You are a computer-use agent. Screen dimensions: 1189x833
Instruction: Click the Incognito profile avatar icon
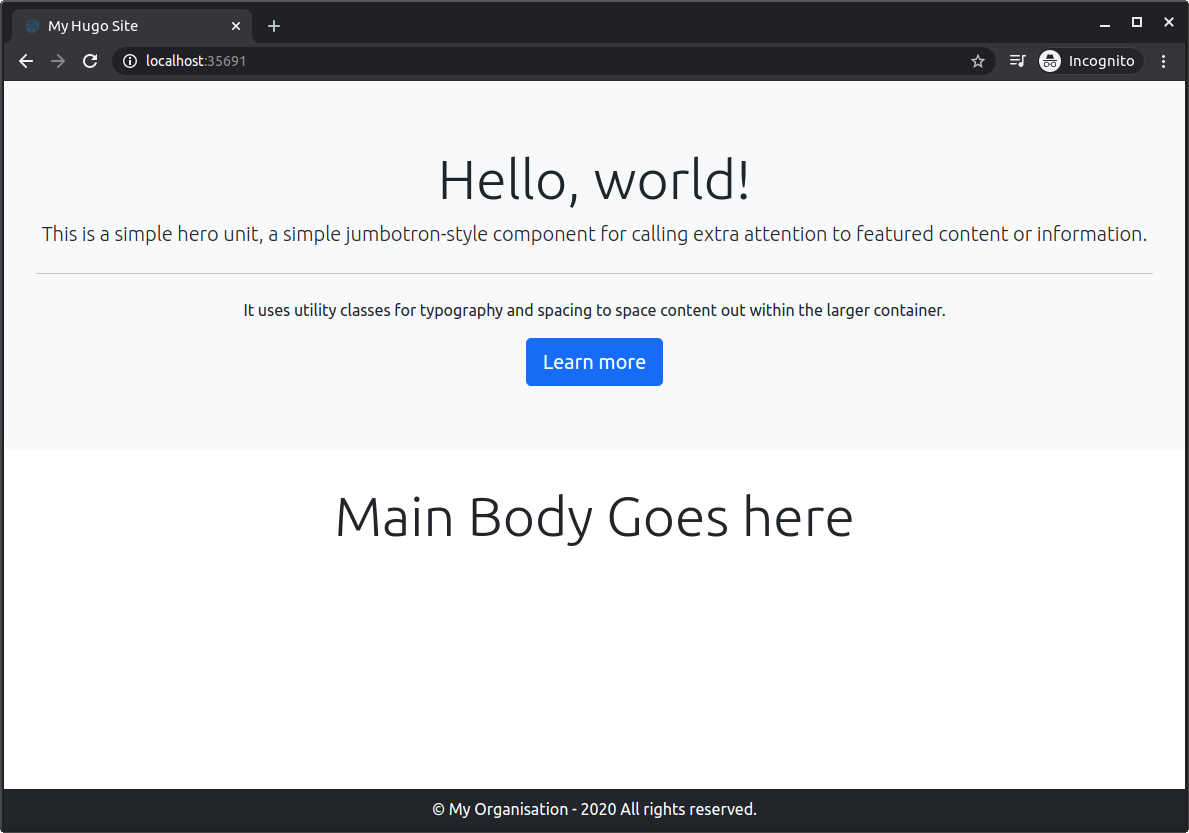(x=1049, y=61)
